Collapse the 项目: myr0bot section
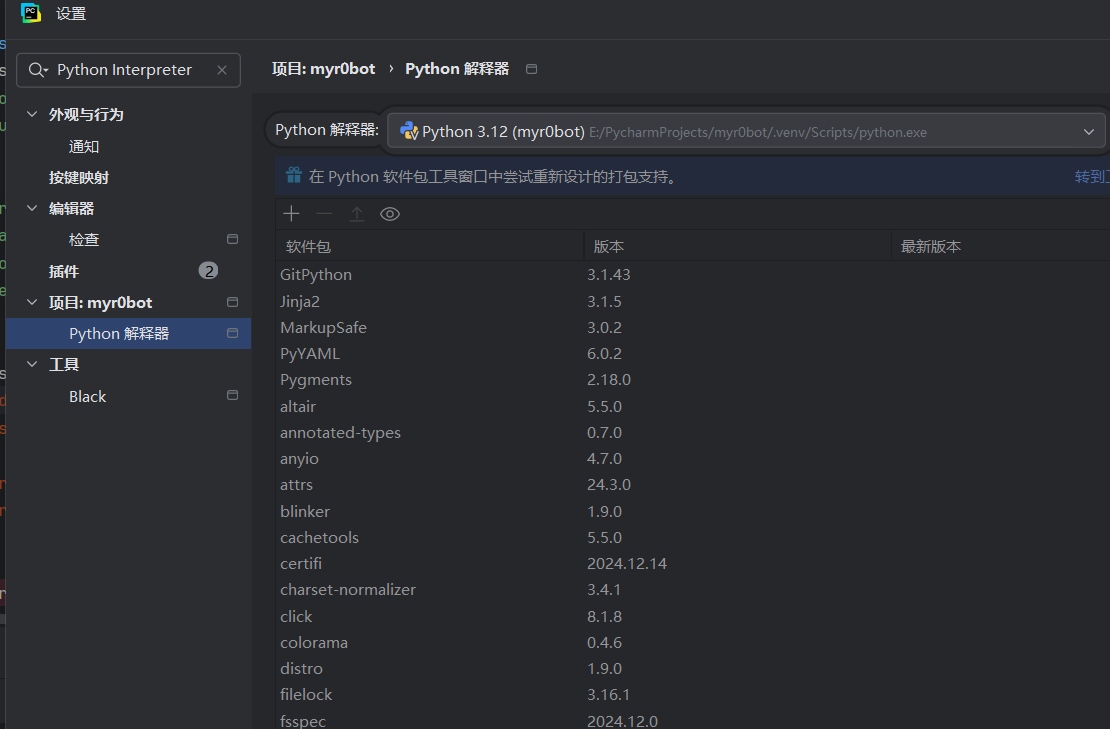1110x729 pixels. click(x=32, y=302)
